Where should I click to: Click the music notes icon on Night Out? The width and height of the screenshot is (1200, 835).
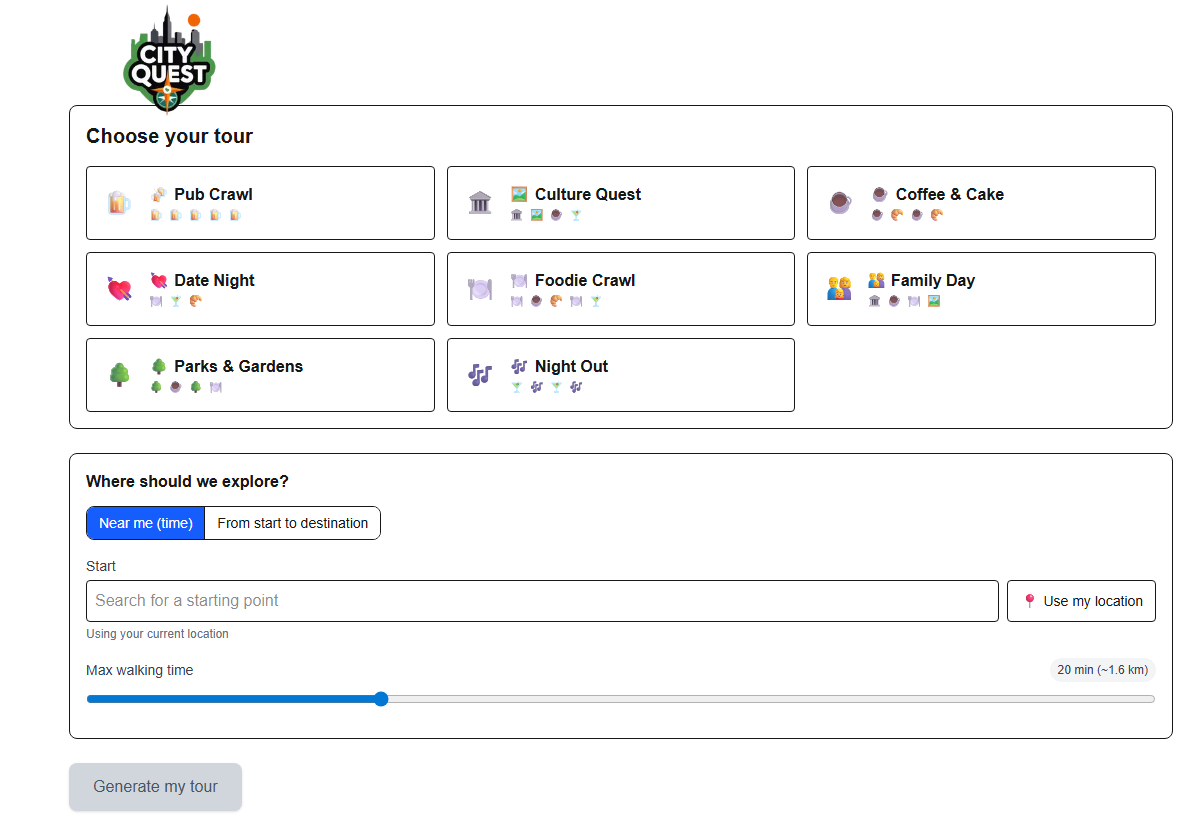[479, 374]
